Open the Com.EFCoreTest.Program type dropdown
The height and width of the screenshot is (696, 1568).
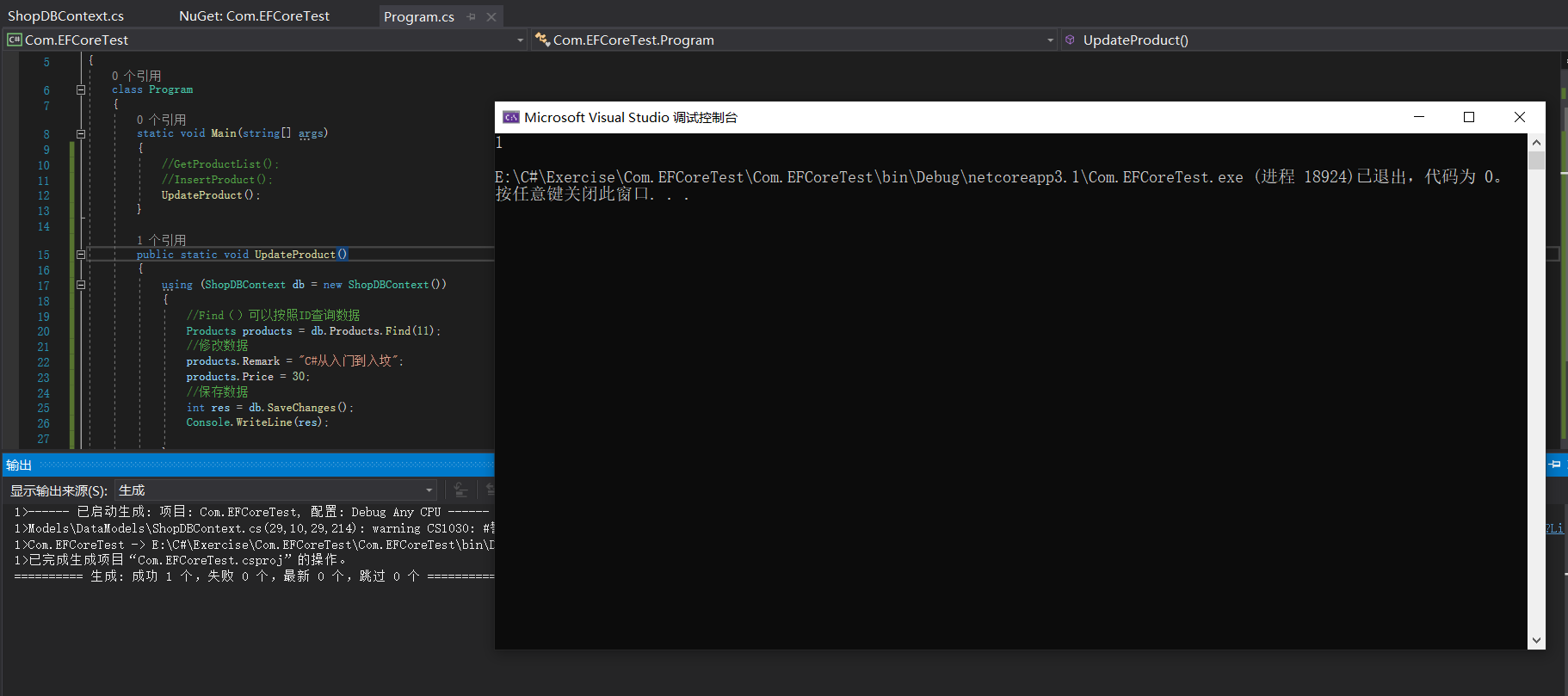793,40
